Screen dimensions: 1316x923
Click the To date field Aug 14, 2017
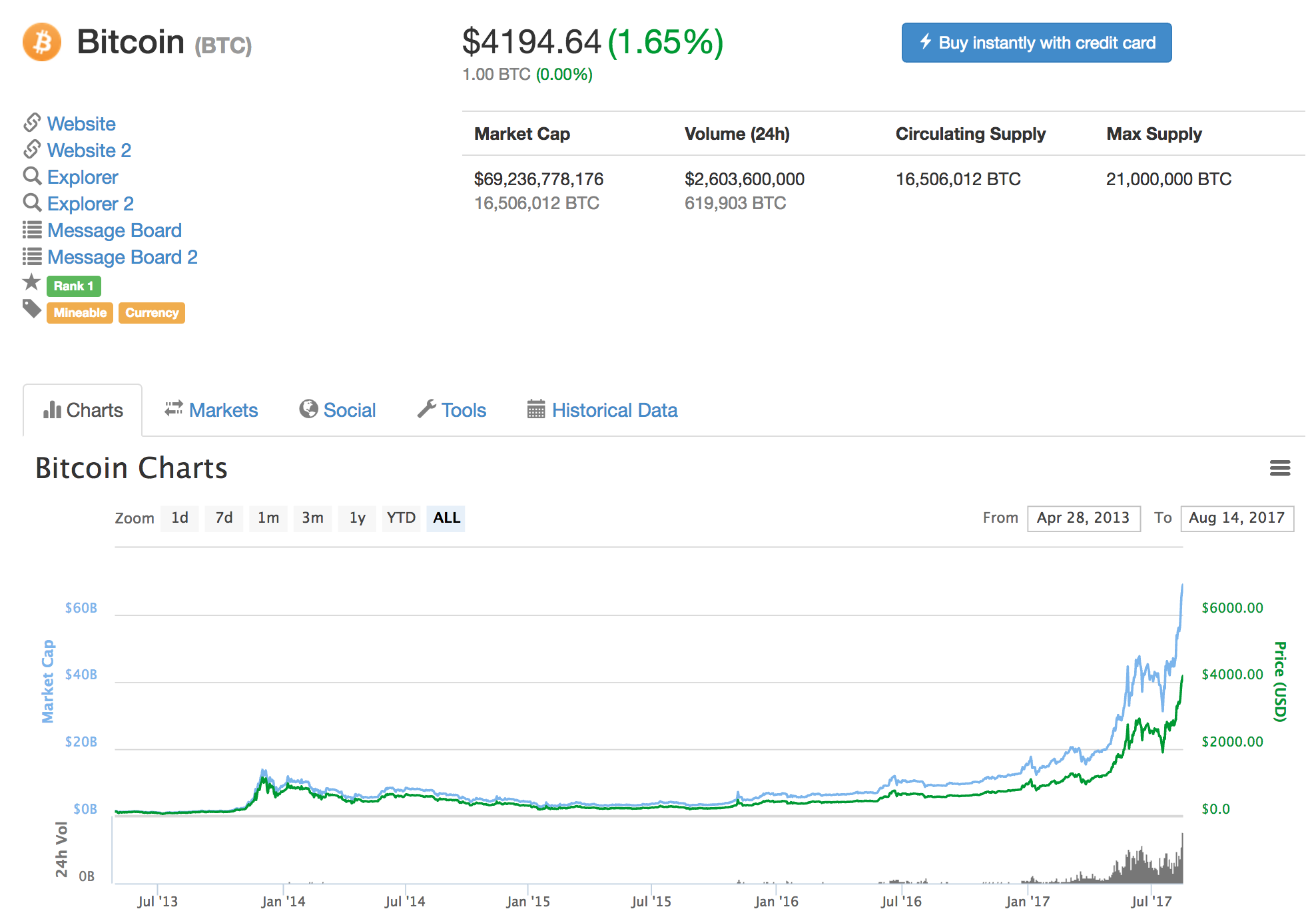click(x=1236, y=518)
